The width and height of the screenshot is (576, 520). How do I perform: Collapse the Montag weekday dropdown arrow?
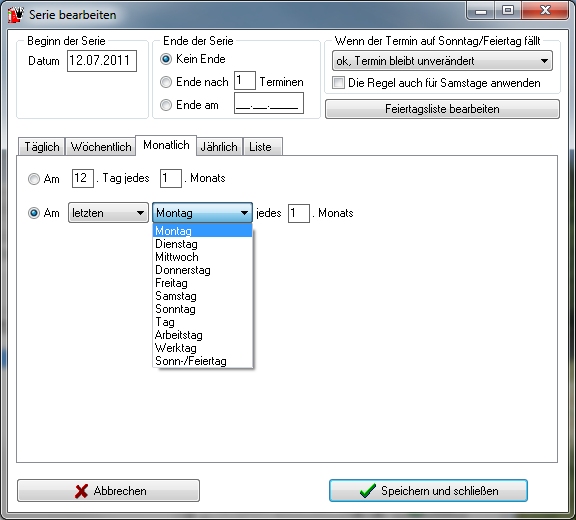tap(244, 213)
